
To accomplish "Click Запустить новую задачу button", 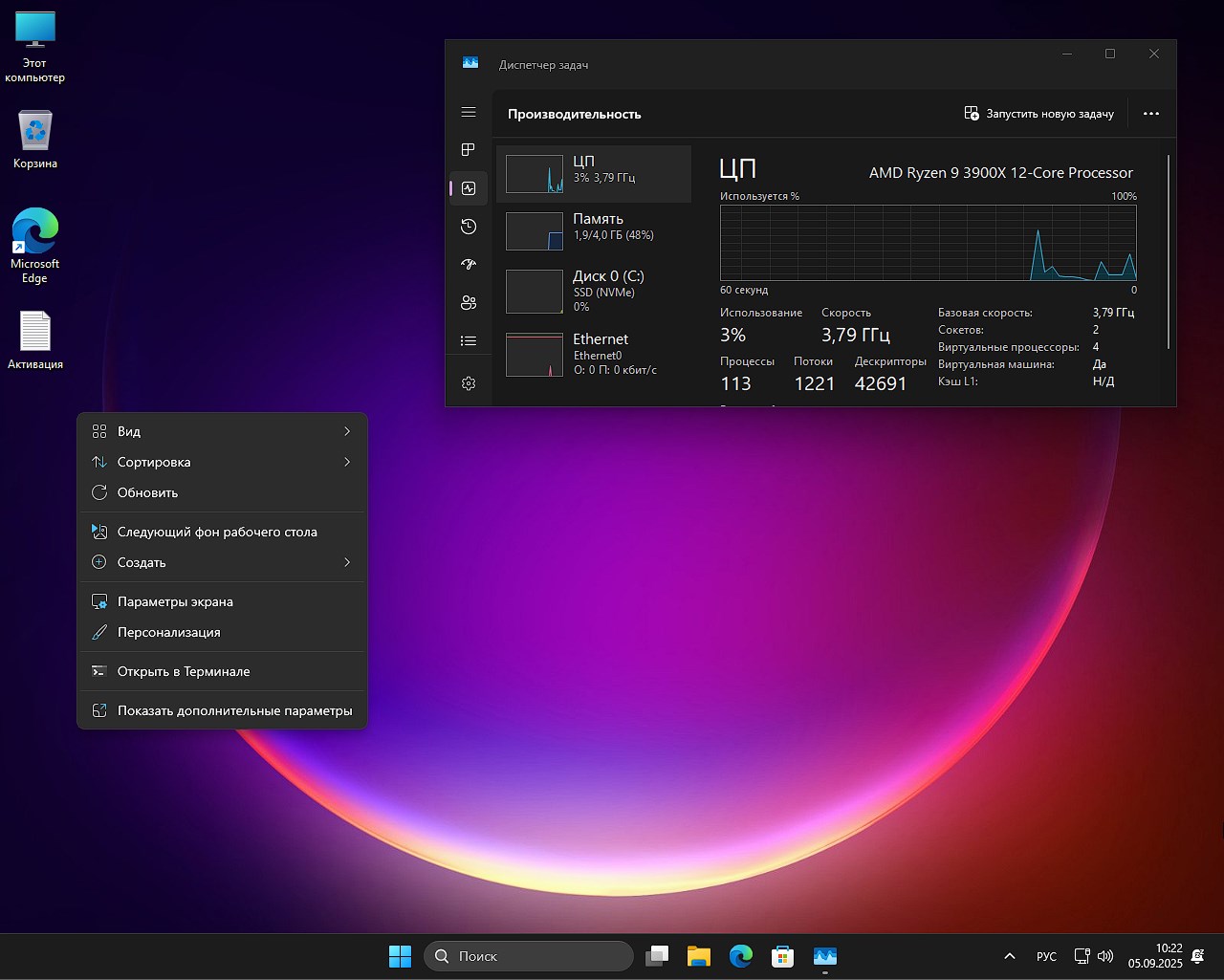I will [1039, 114].
